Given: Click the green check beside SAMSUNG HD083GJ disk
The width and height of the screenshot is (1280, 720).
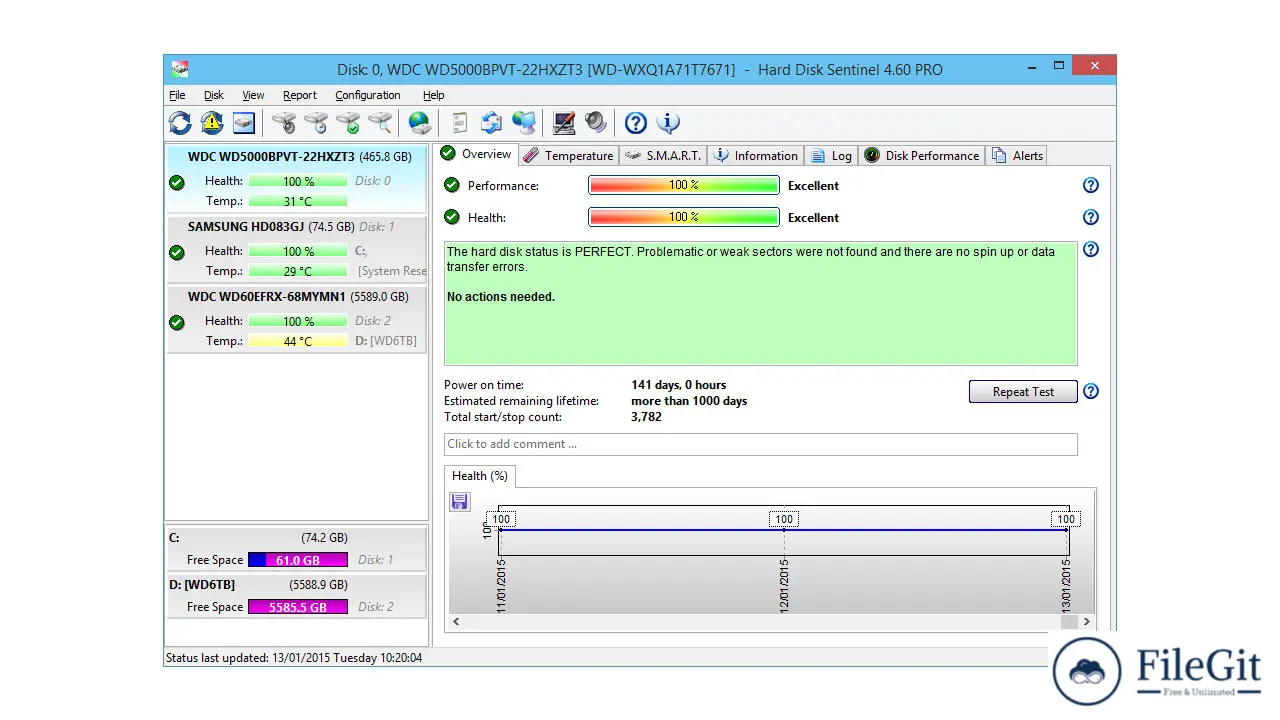Looking at the screenshot, I should [x=177, y=253].
